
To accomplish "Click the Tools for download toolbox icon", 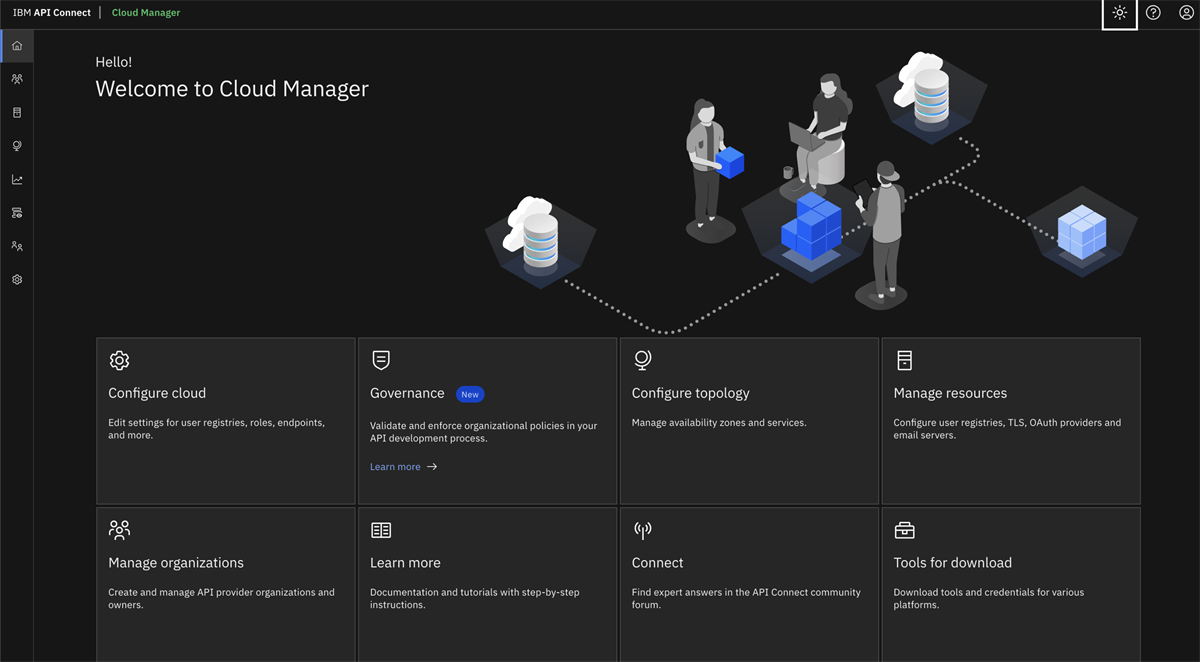I will click(904, 530).
